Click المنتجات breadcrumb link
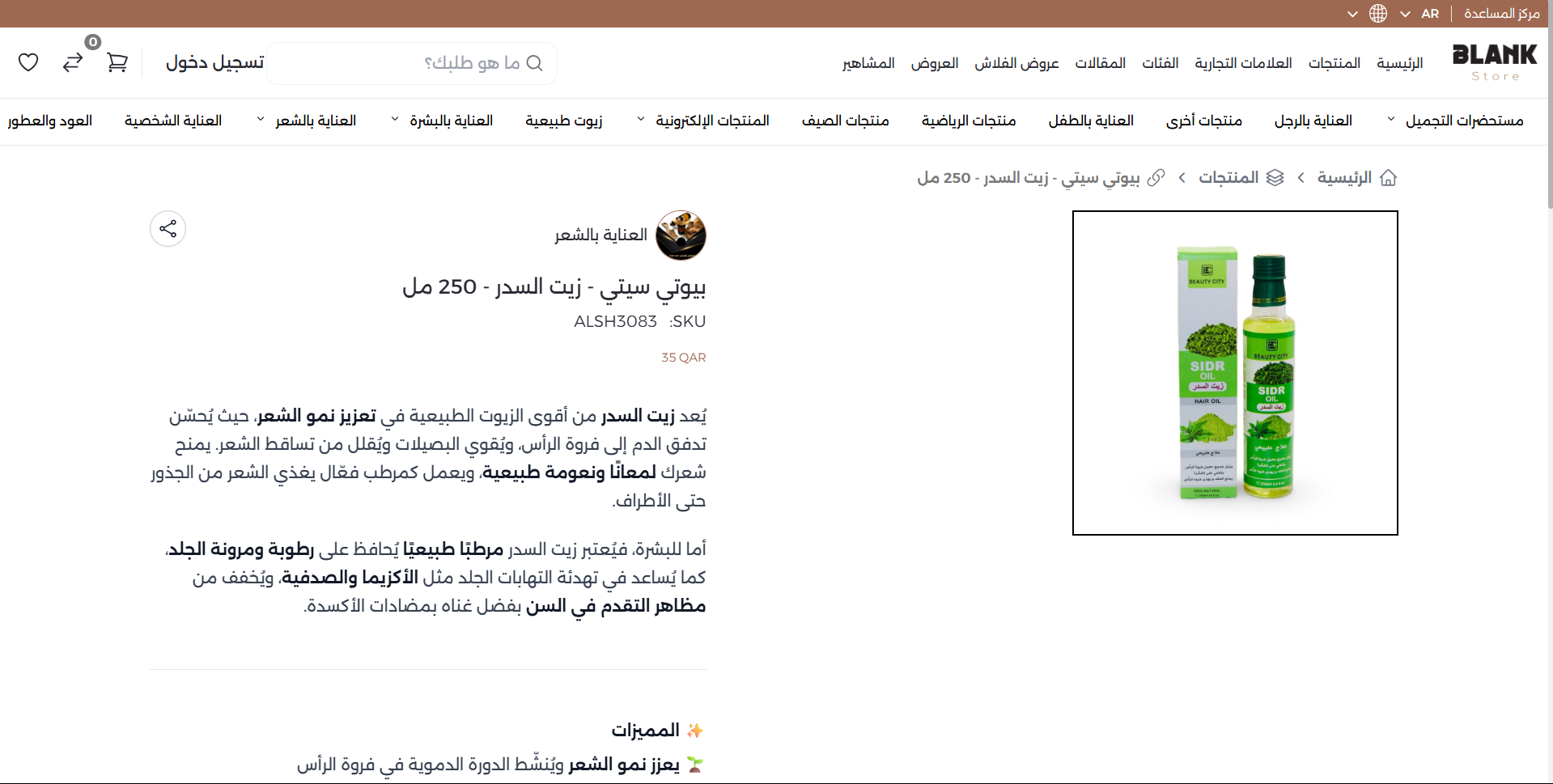 (x=1228, y=178)
